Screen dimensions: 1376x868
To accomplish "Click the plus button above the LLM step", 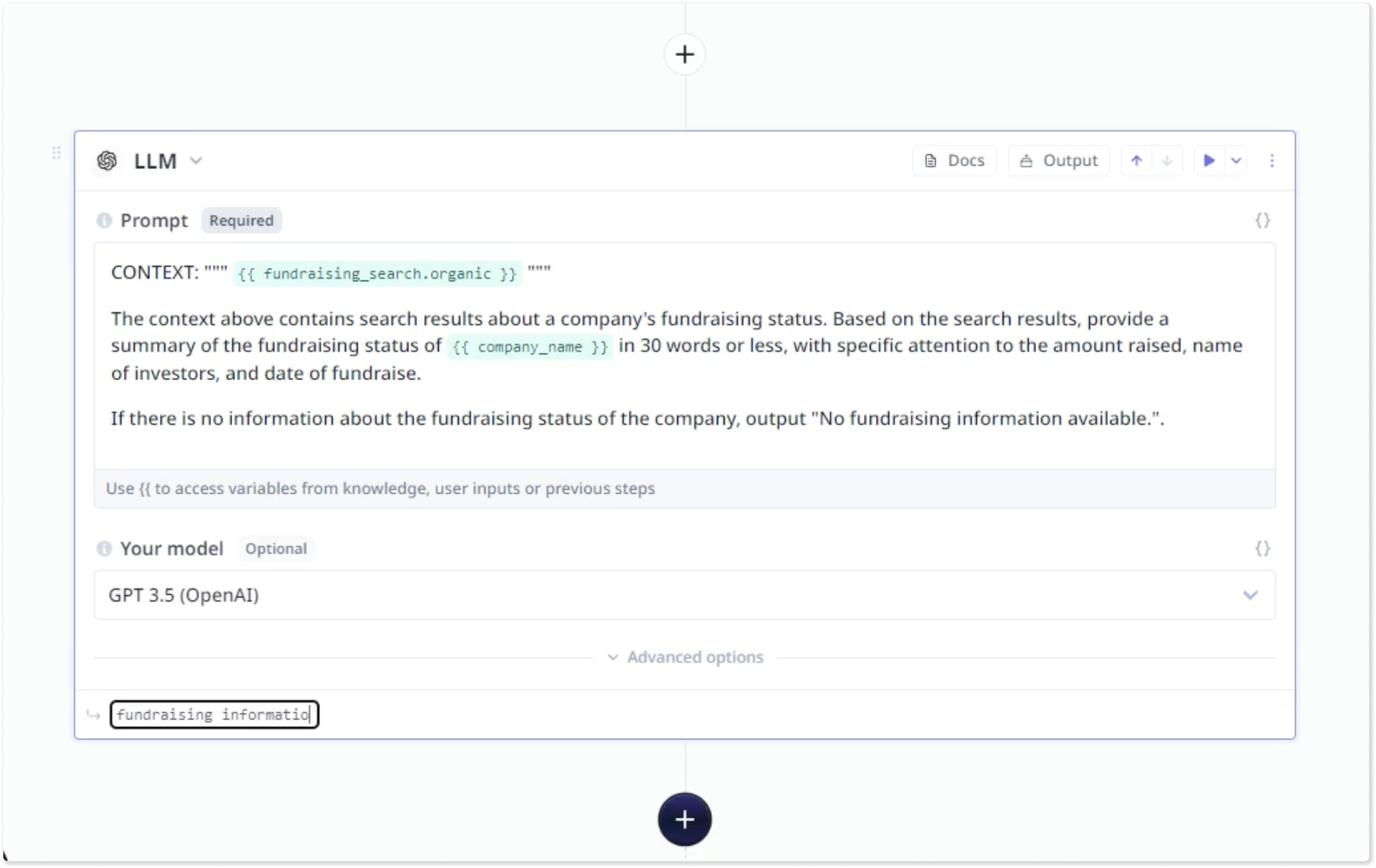I will [685, 55].
